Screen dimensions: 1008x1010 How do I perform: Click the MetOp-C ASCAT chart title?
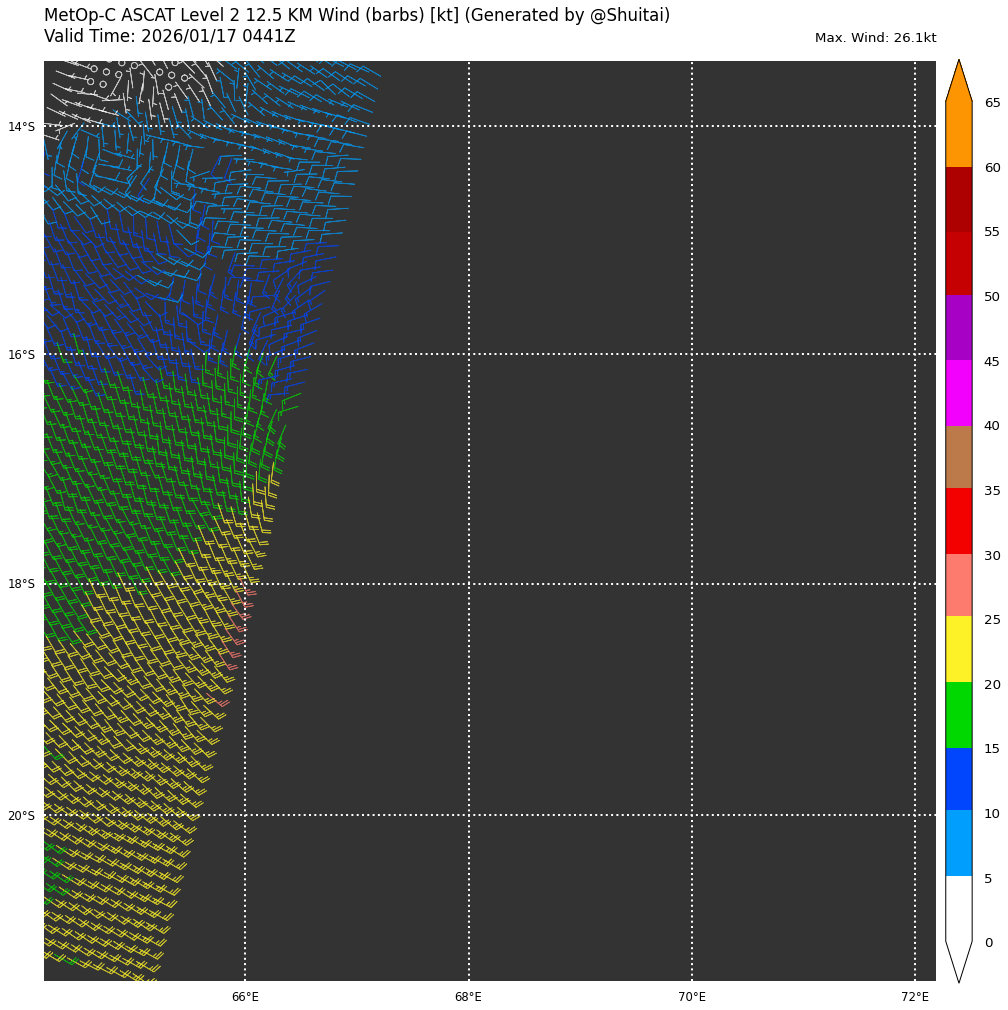click(x=357, y=16)
